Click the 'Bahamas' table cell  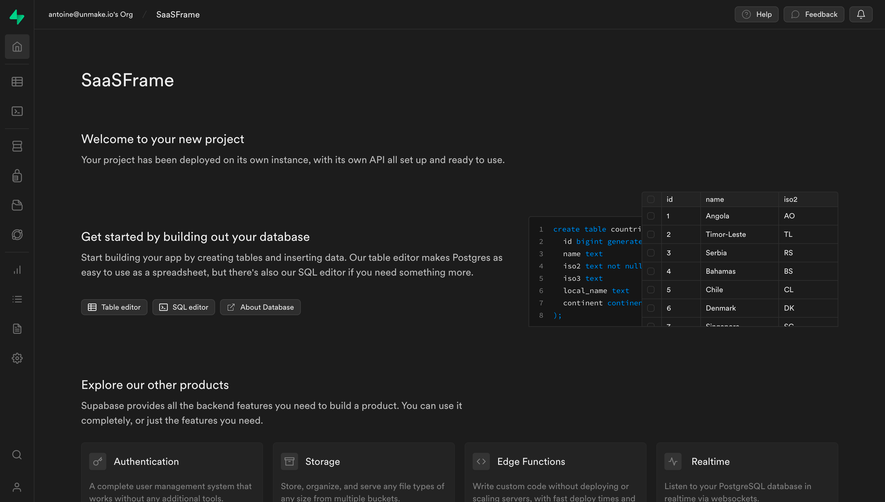point(739,271)
